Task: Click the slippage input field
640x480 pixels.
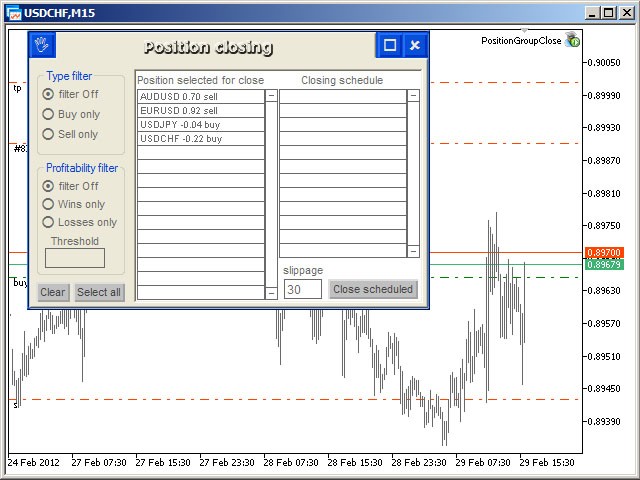Action: (x=303, y=289)
